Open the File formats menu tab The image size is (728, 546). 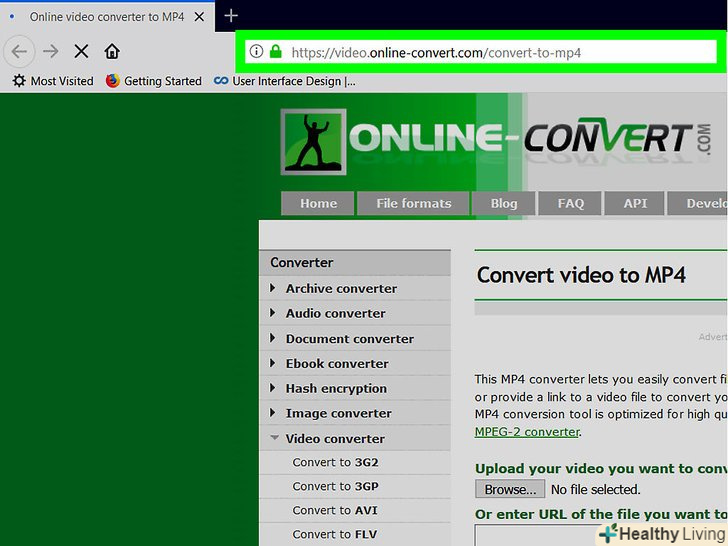point(413,203)
